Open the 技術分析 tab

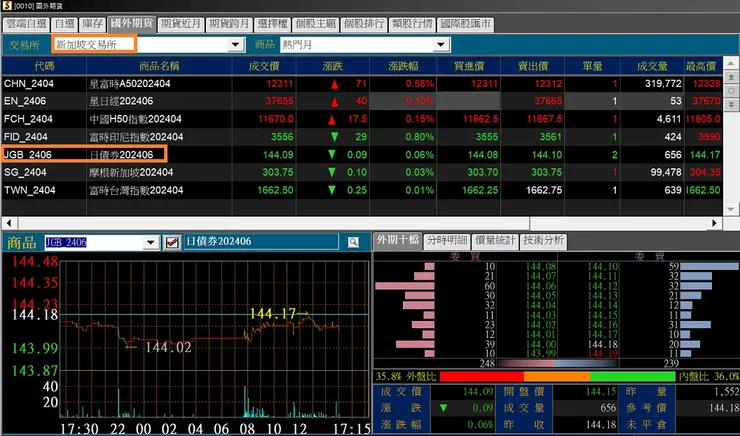pos(543,241)
